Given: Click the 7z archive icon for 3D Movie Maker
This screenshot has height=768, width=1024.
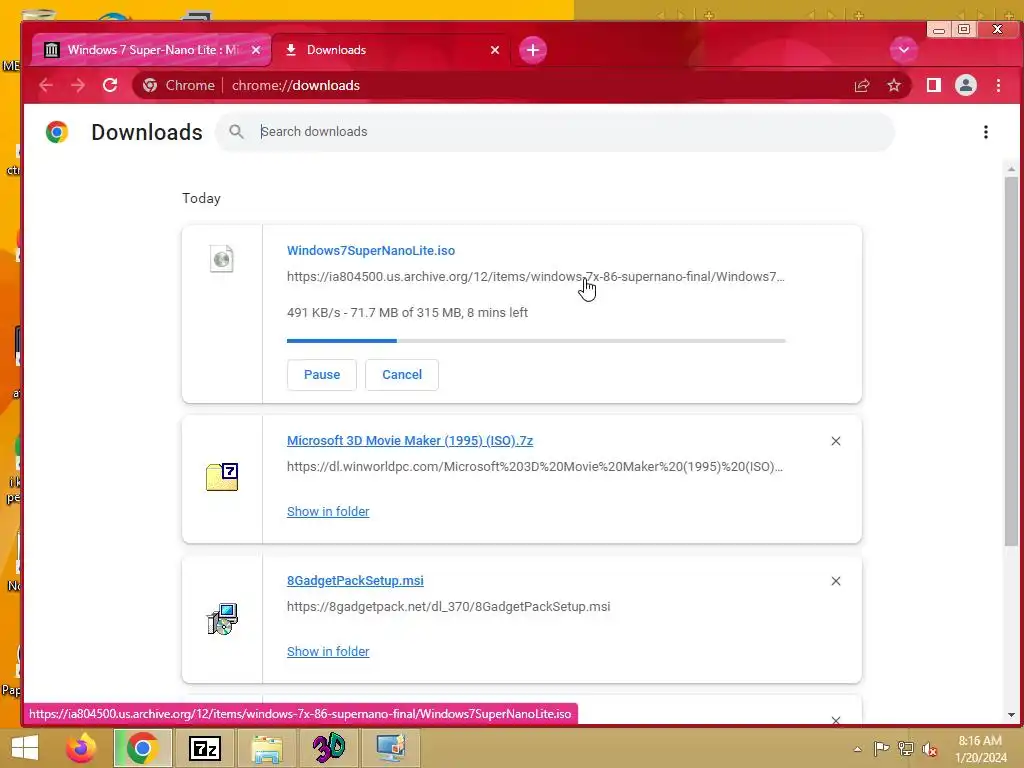Looking at the screenshot, I should pos(222,477).
